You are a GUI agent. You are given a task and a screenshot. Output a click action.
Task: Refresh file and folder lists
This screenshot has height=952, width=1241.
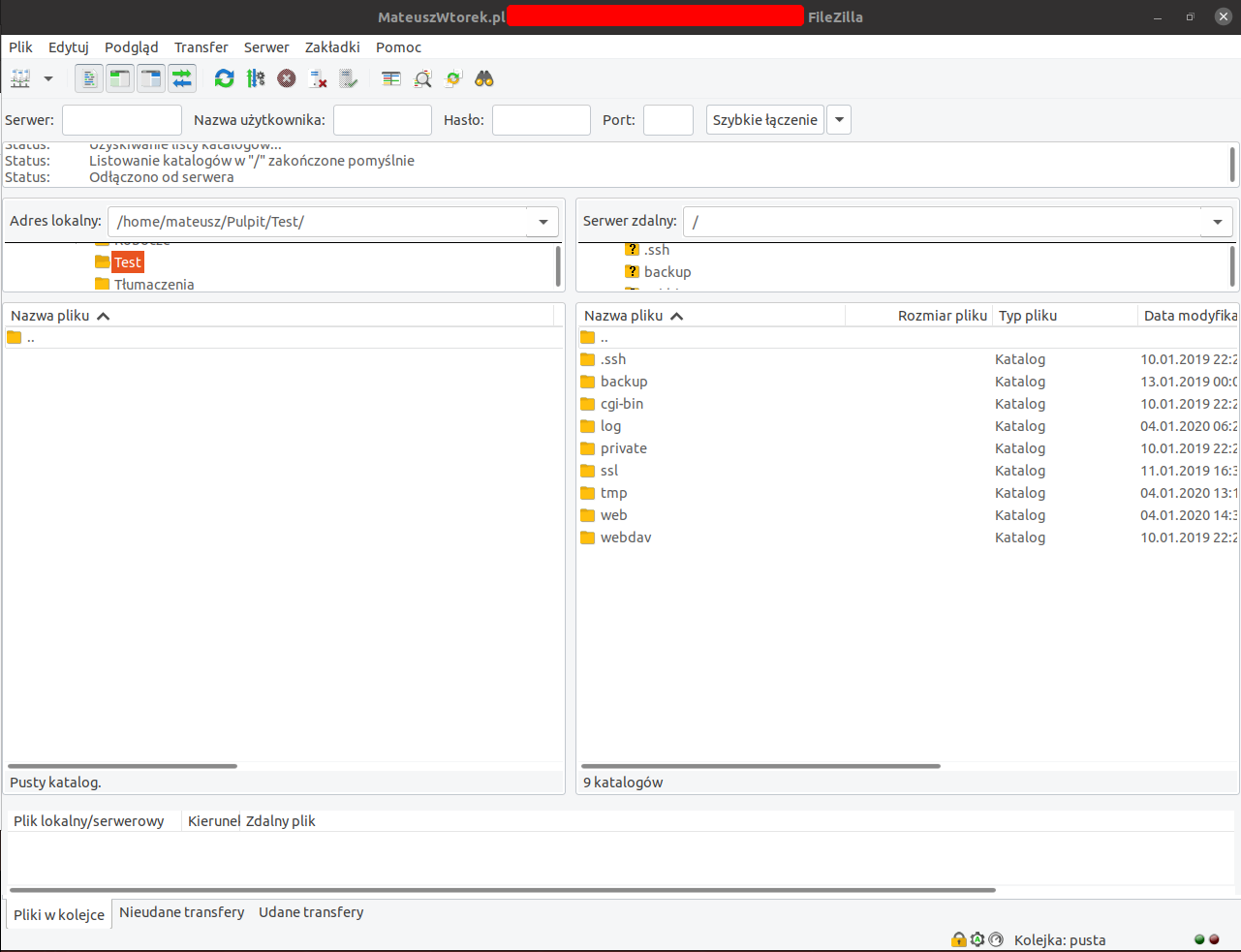[x=225, y=78]
